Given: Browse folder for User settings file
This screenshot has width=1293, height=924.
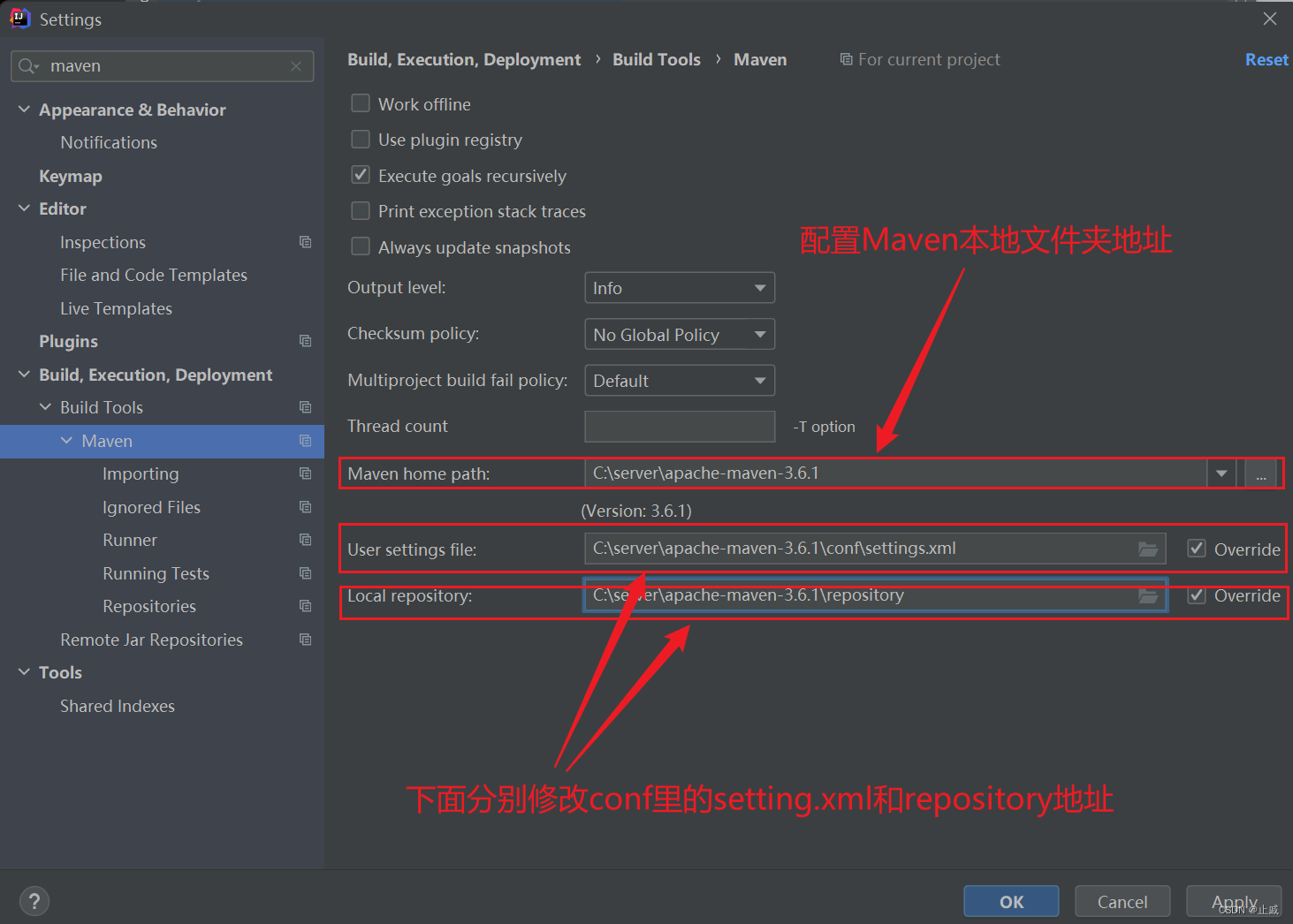Looking at the screenshot, I should click(x=1148, y=549).
